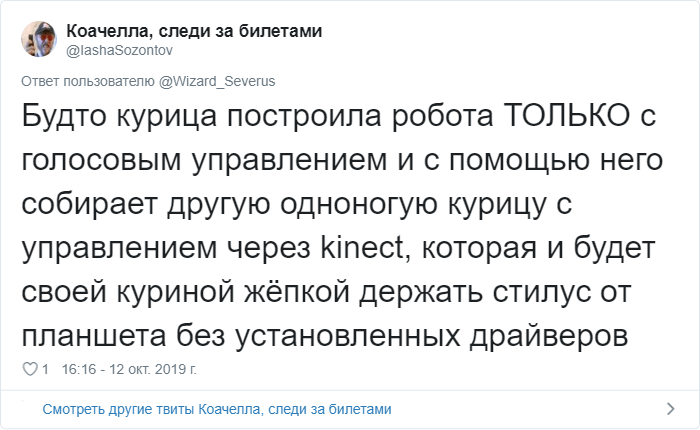700x430 pixels.
Task: Open the @Wizard_Severus mentioned profile
Action: (x=217, y=81)
